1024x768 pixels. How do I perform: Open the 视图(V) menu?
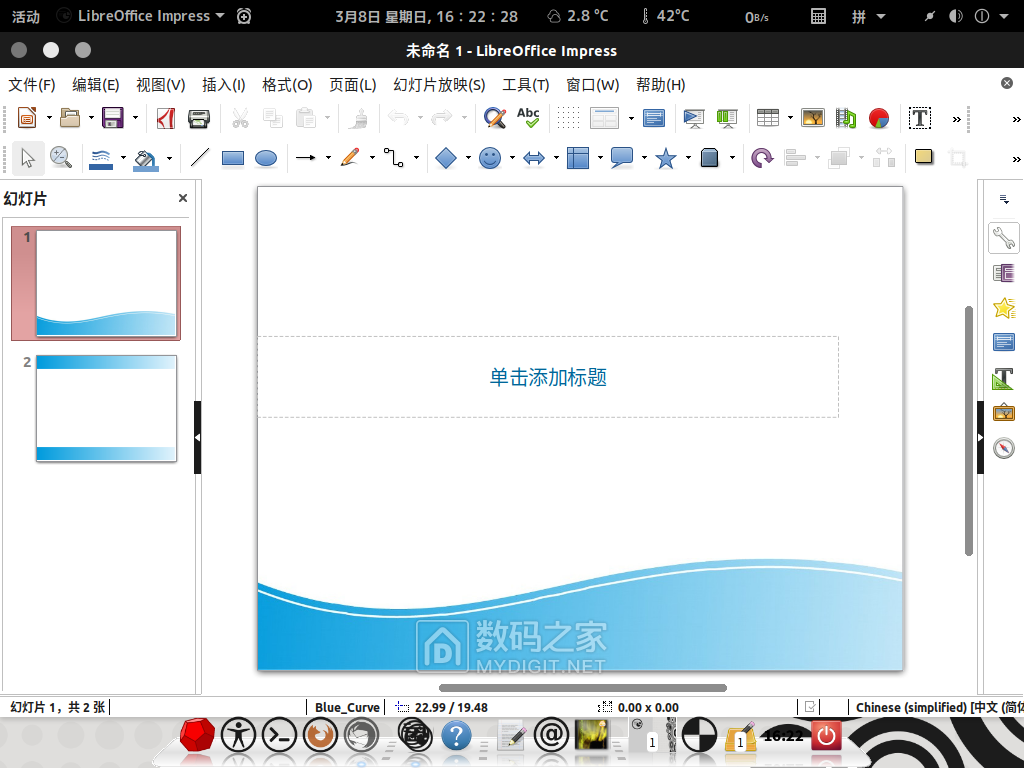[161, 85]
